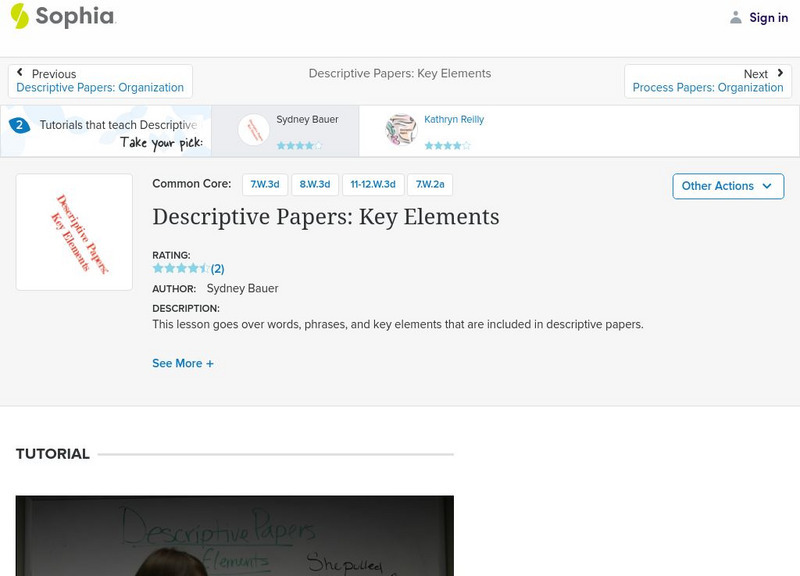Open the 8.W.3d Common Core standard
The image size is (800, 576).
(315, 185)
